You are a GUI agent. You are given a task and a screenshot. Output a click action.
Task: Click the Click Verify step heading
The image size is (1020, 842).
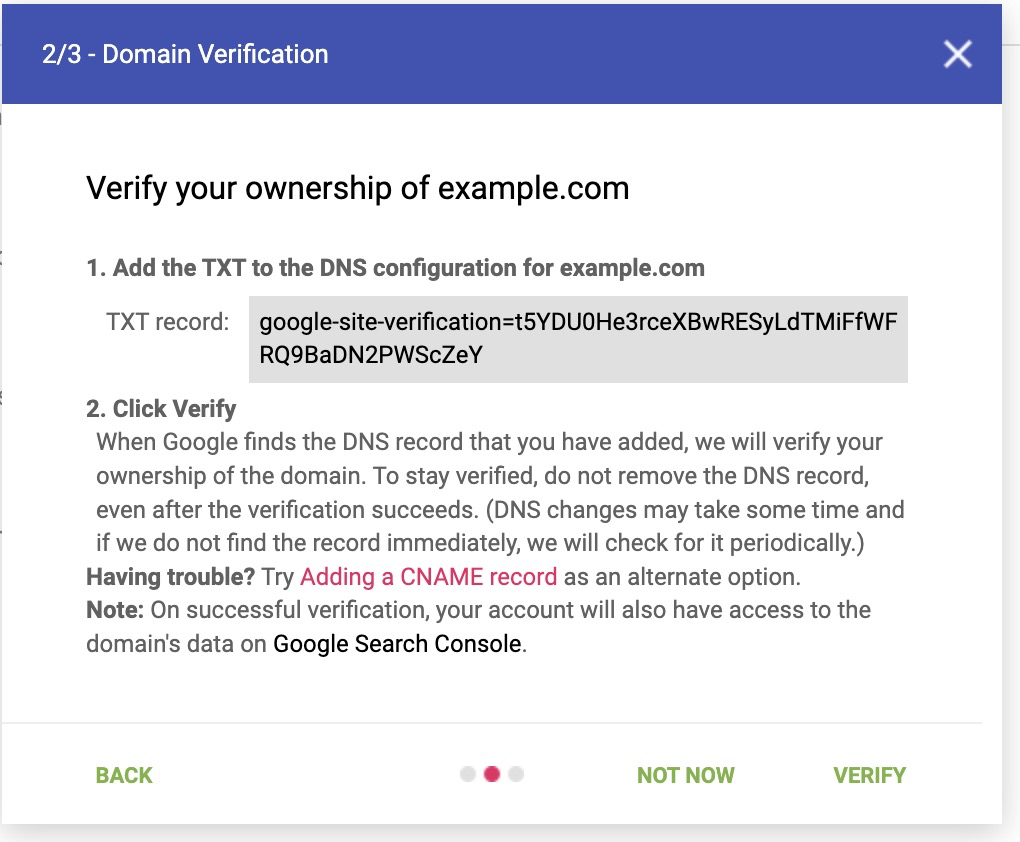coord(160,408)
